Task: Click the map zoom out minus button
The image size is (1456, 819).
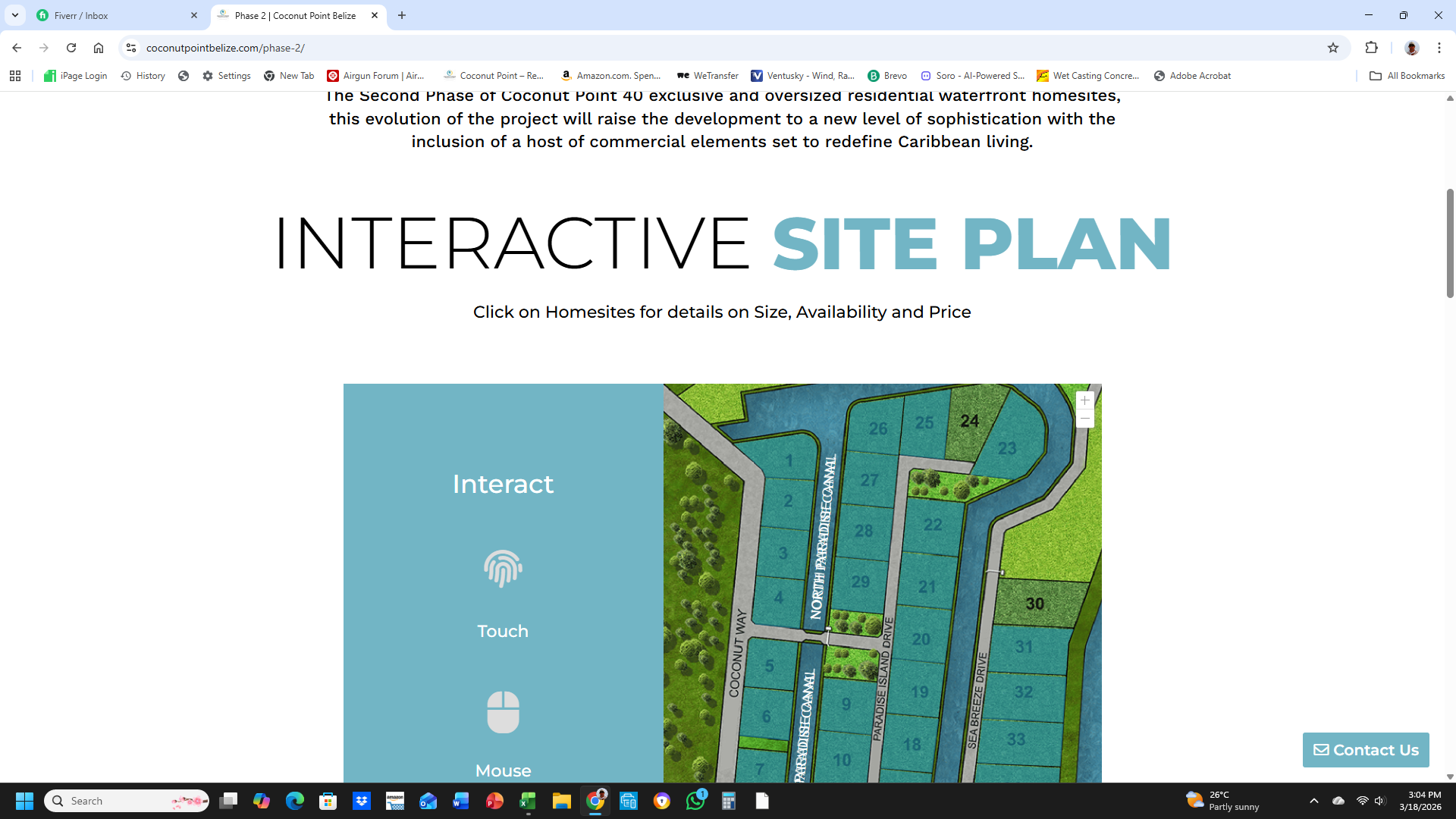Action: 1084,419
